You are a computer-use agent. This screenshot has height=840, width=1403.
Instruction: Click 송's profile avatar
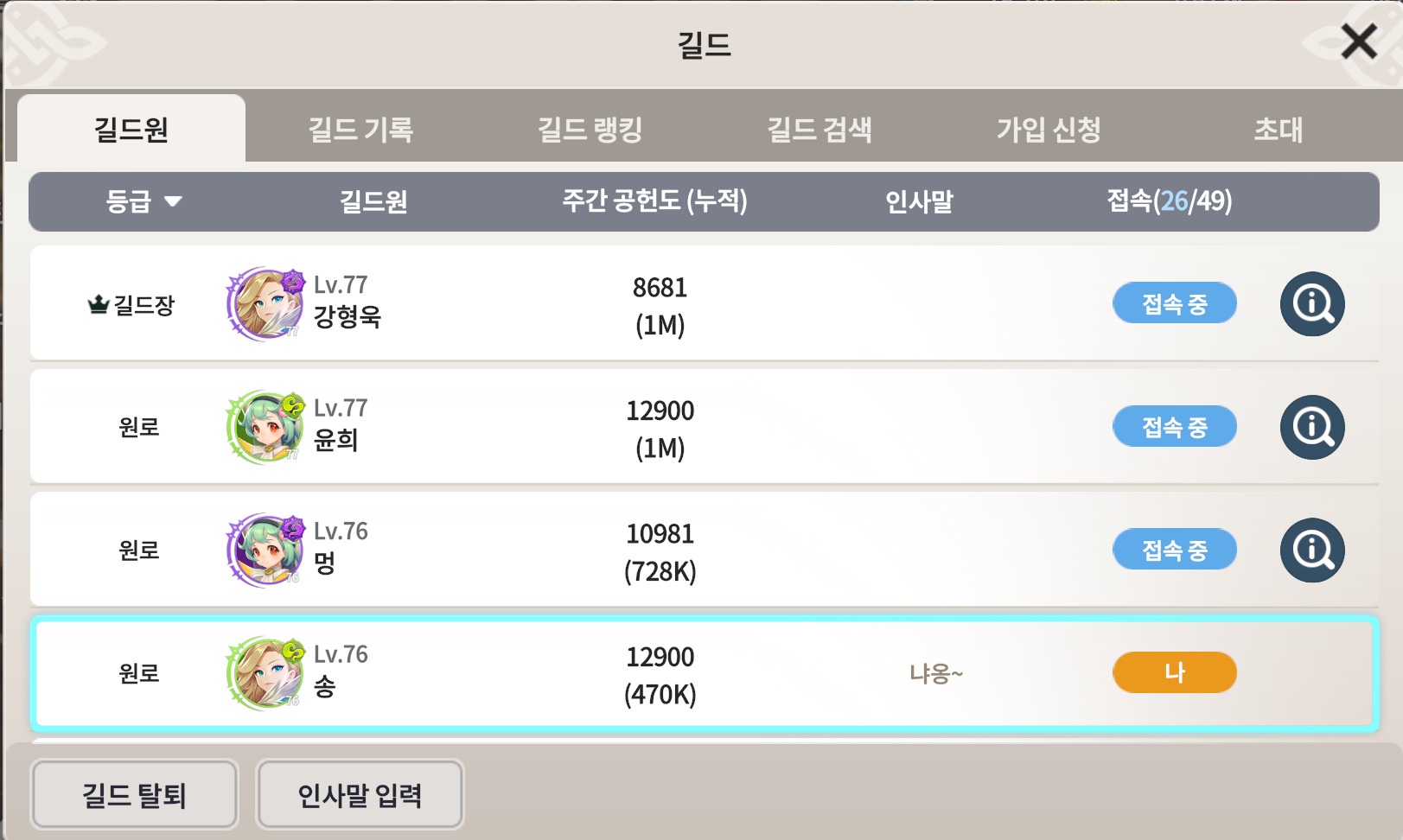[265, 673]
